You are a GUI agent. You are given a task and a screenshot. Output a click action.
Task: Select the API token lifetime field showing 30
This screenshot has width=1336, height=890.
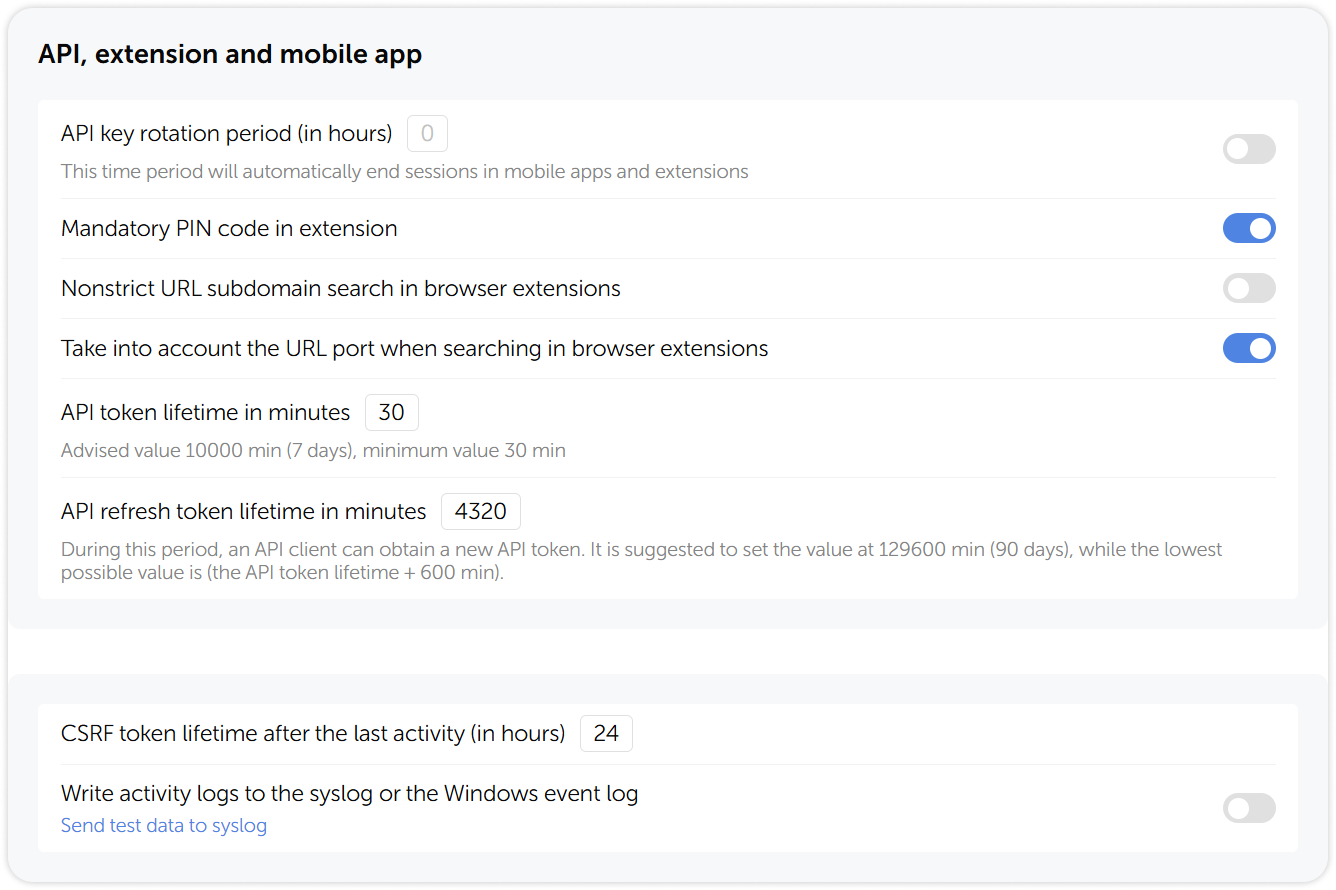(391, 412)
